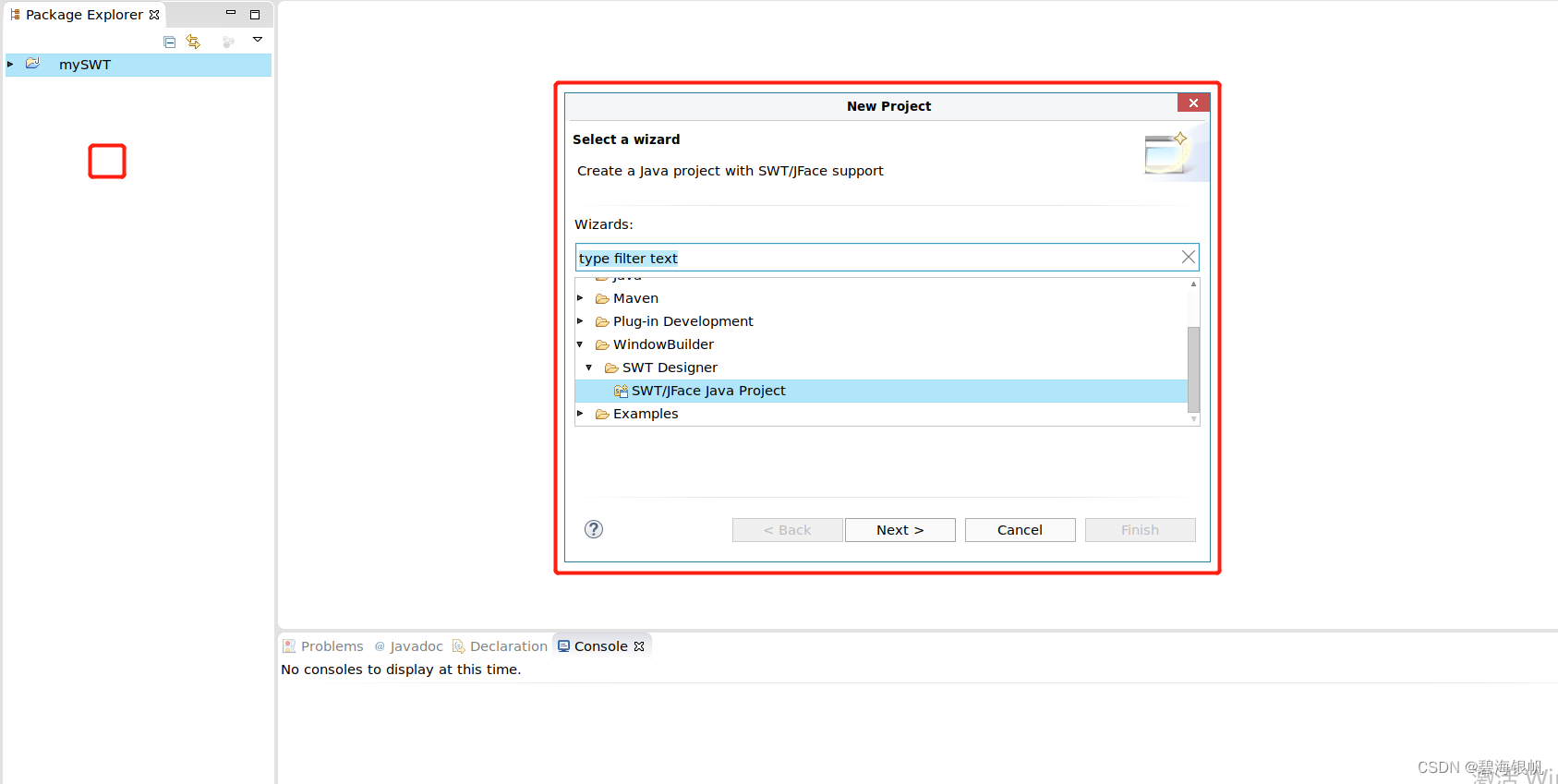Viewport: 1558px width, 784px height.
Task: Select WindowBuilder folder in wizards list
Action: tap(663, 344)
